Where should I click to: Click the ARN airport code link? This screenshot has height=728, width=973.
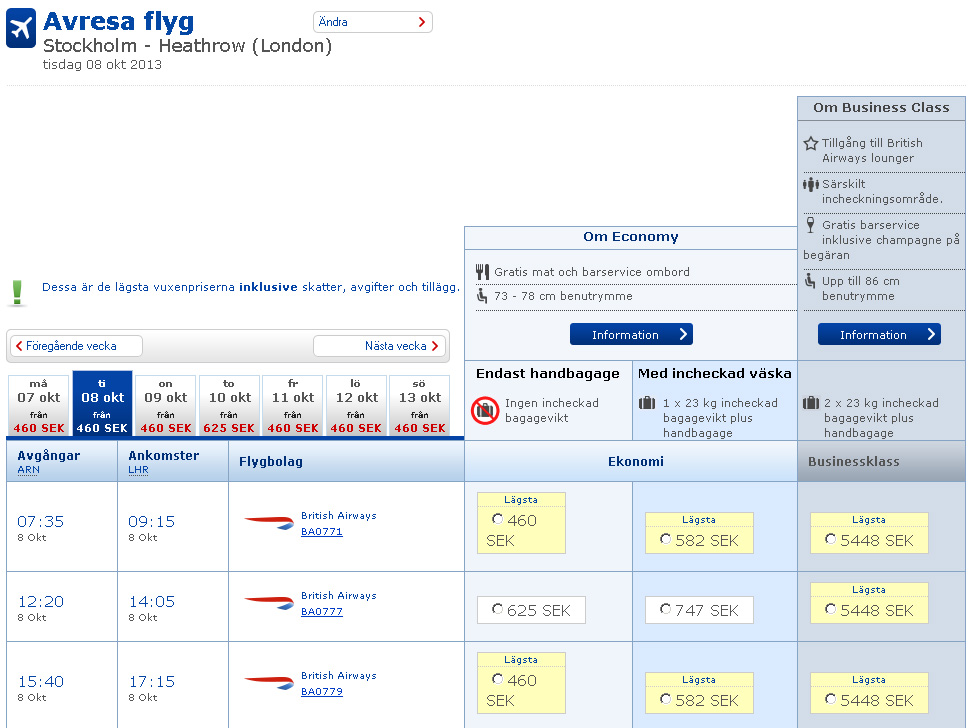click(x=26, y=469)
